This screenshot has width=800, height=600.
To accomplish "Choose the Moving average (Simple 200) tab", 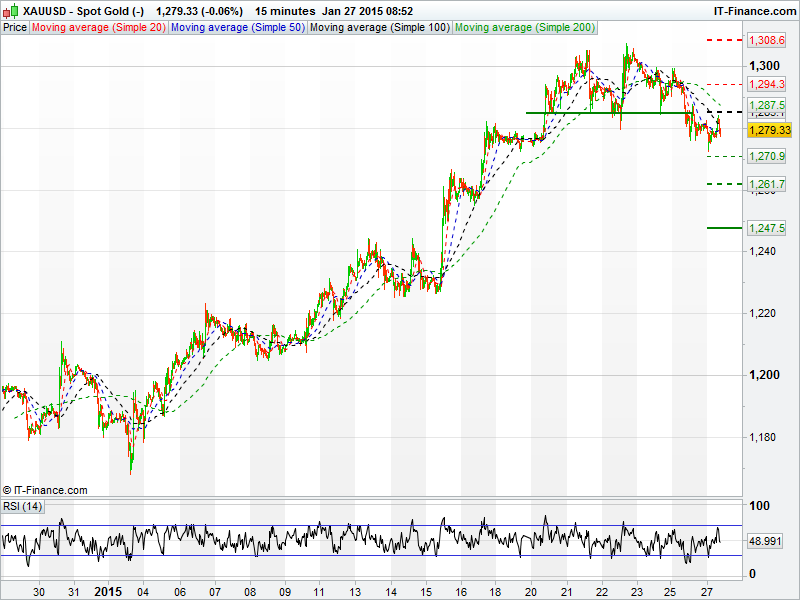I will [x=524, y=27].
